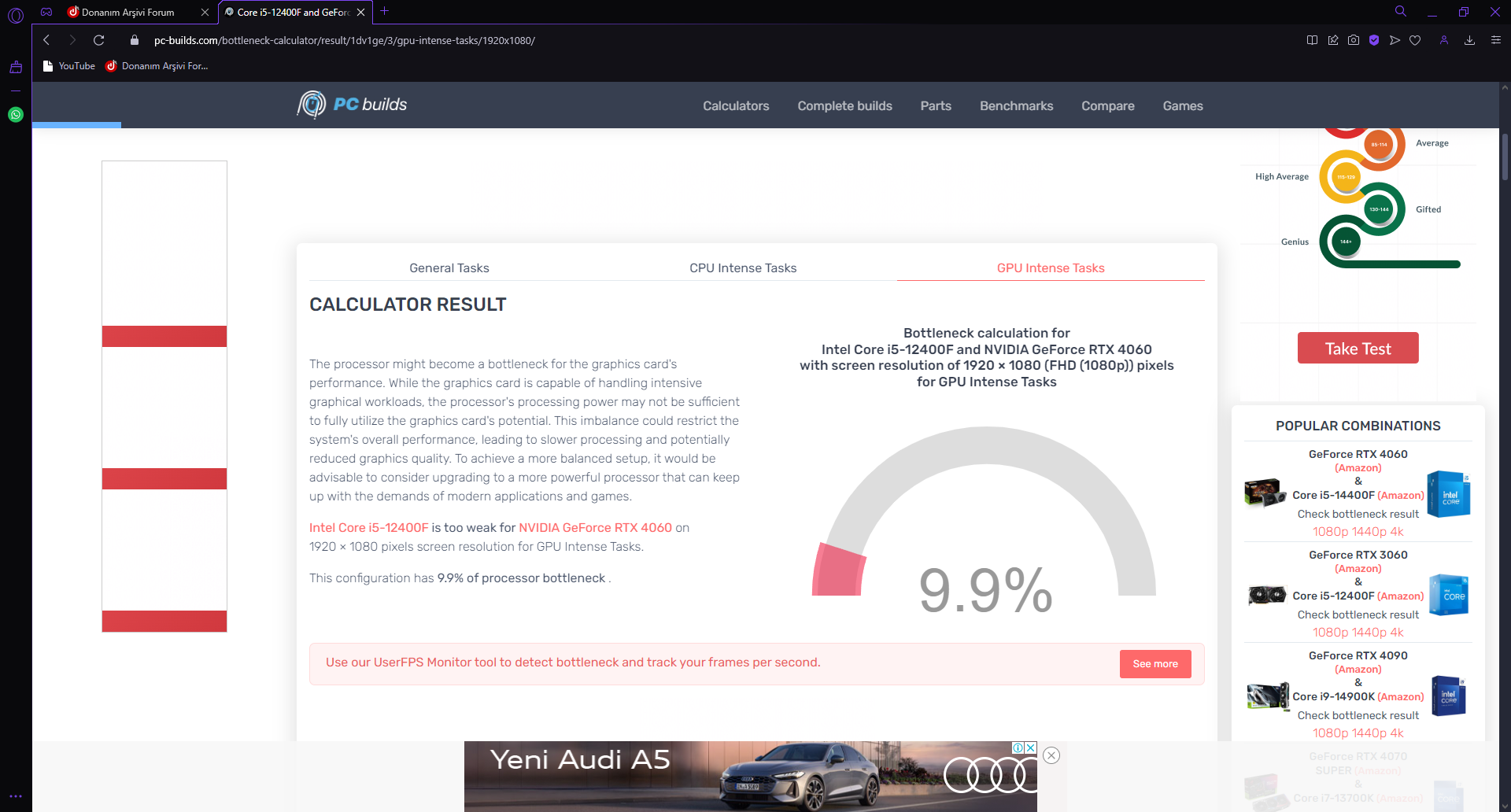
Task: Click the Take Test button
Action: (1358, 349)
